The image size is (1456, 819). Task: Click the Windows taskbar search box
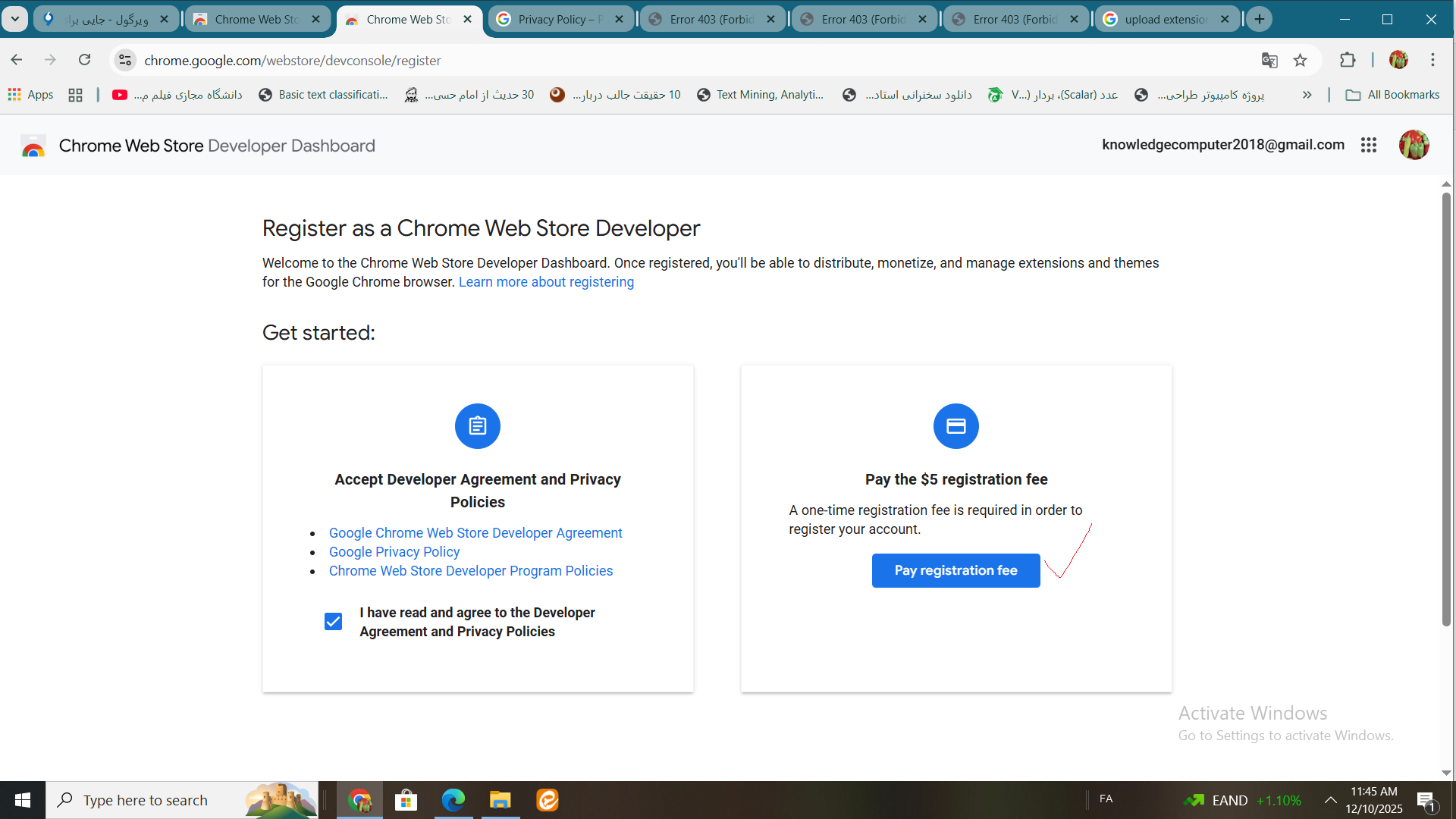click(152, 800)
